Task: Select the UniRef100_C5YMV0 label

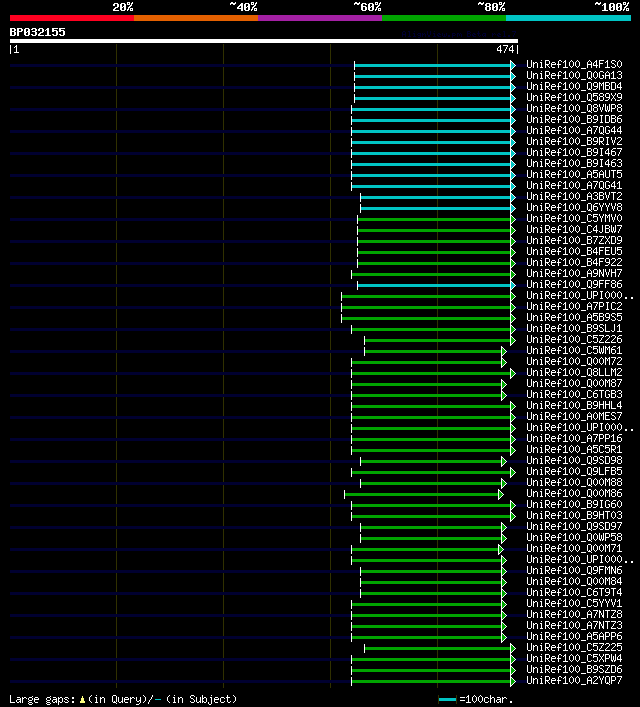Action: 574,218
